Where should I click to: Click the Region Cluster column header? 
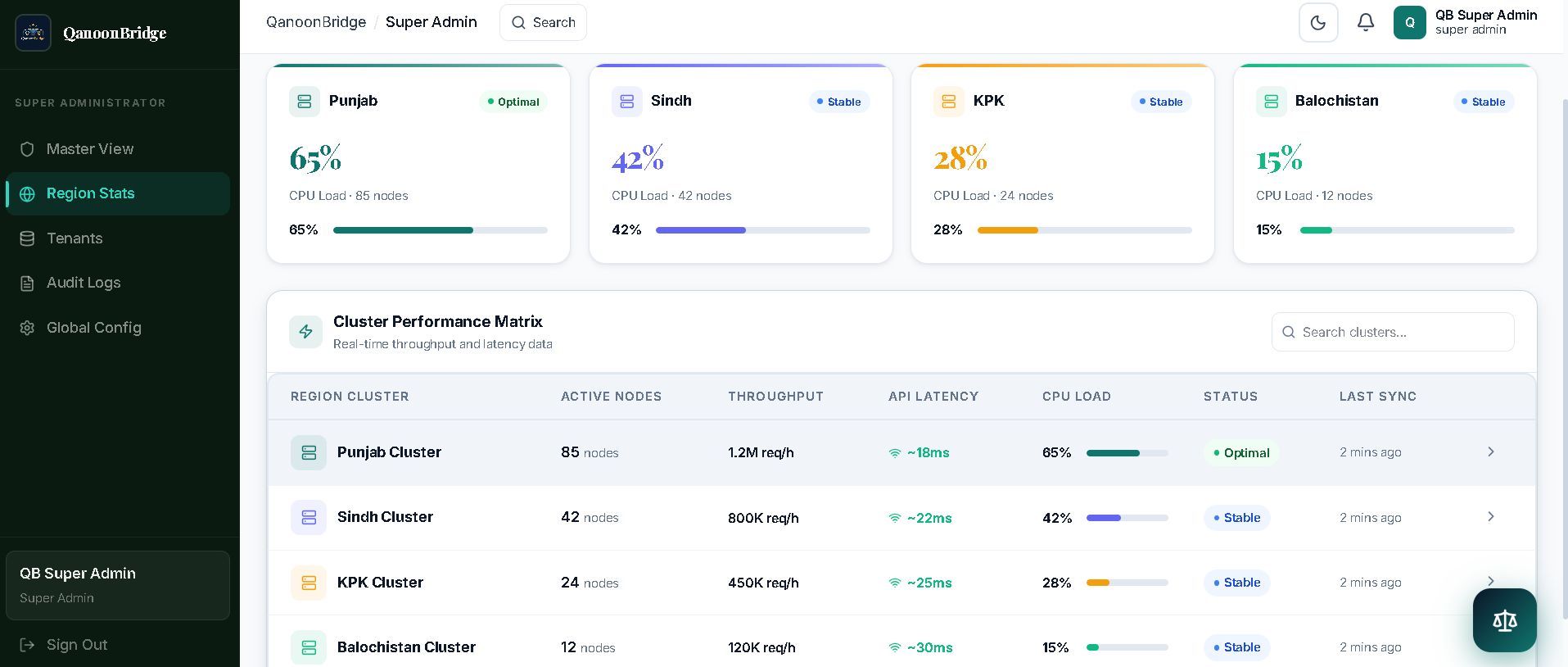(350, 397)
